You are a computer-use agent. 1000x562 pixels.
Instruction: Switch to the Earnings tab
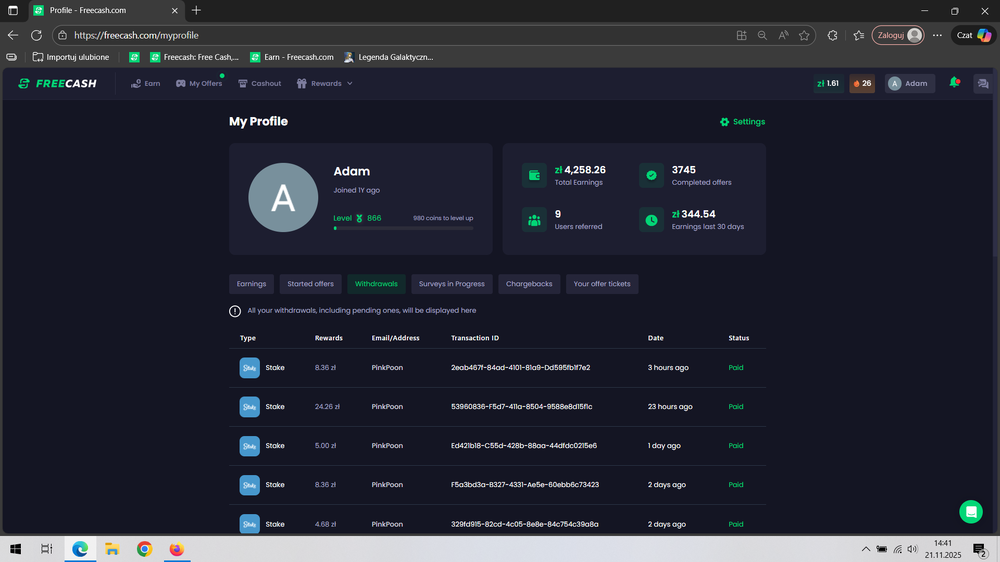coord(251,284)
